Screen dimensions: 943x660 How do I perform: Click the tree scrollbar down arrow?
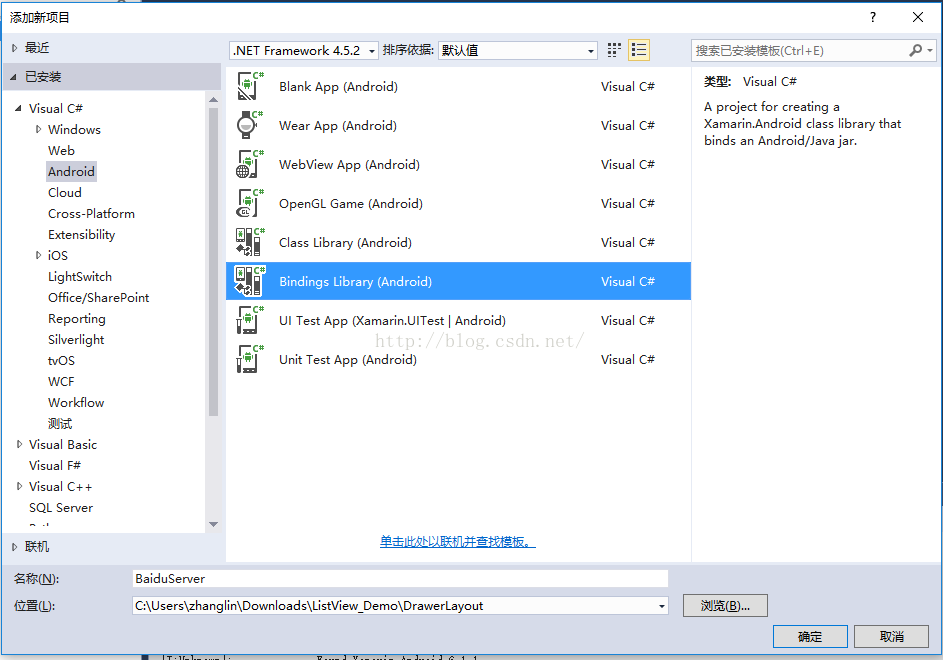tap(213, 525)
